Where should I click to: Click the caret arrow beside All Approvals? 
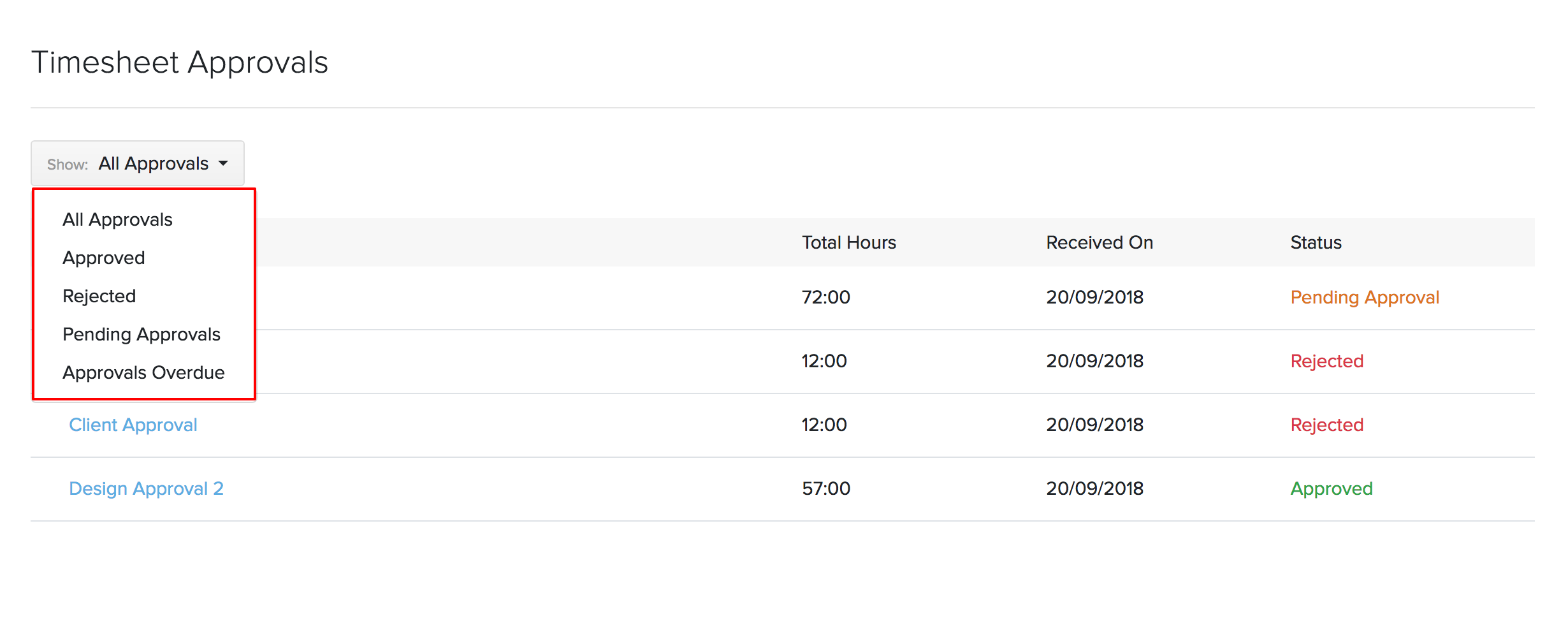tap(223, 164)
